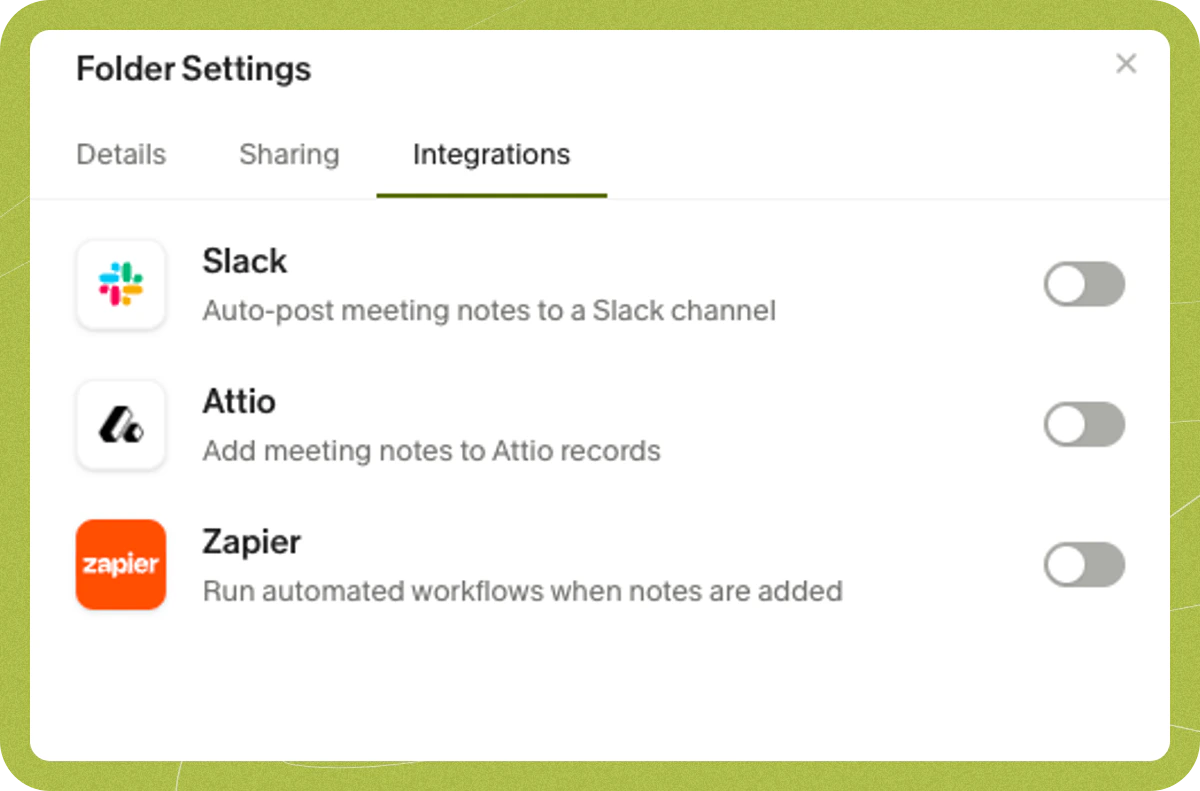Close the Folder Settings dialog
The height and width of the screenshot is (791, 1200).
point(1126,63)
